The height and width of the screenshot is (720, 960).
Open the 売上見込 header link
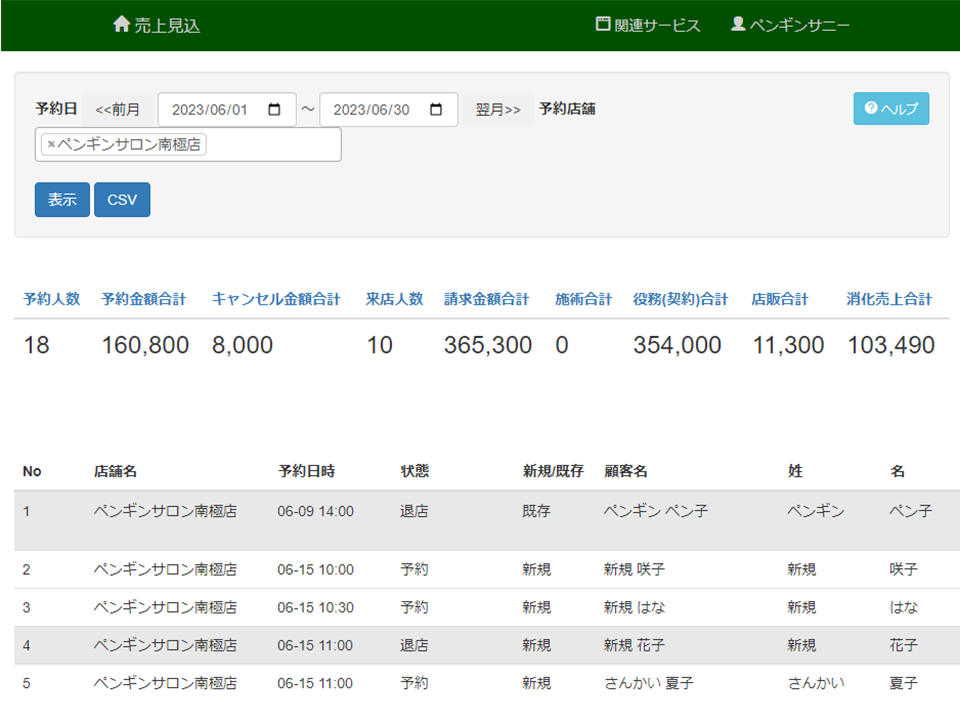click(x=157, y=25)
